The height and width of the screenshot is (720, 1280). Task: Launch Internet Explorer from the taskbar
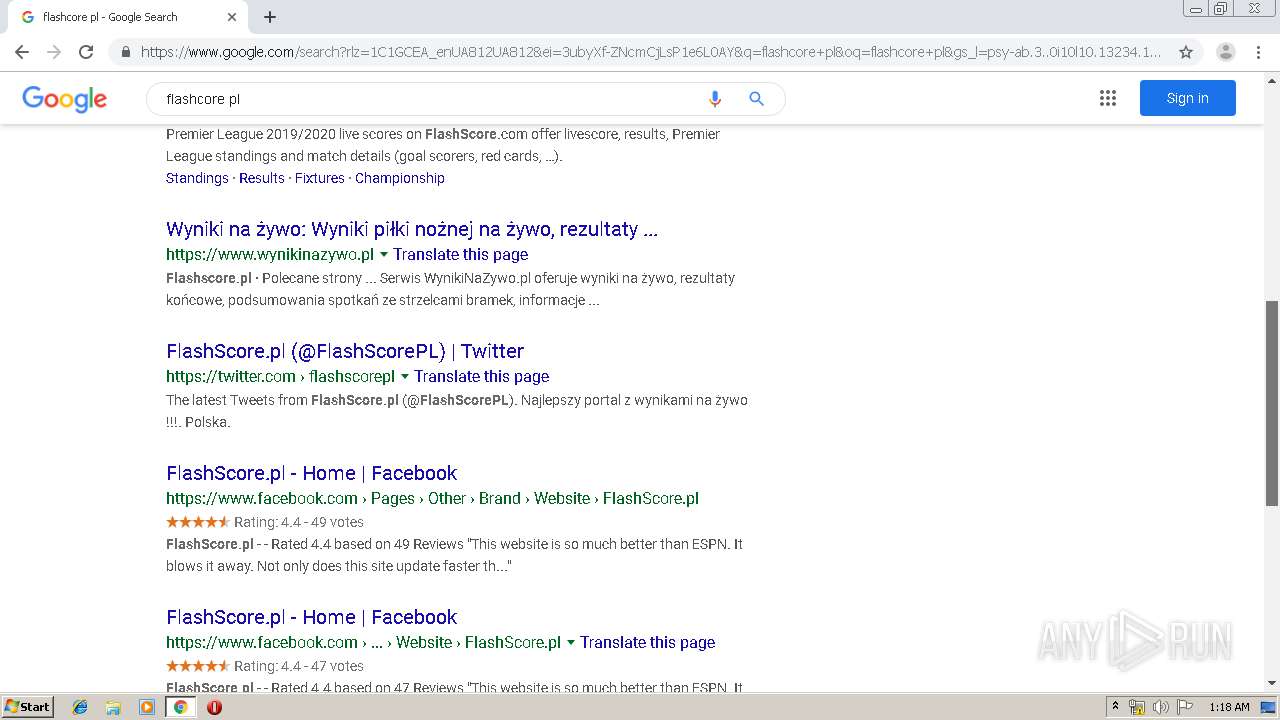[80, 707]
